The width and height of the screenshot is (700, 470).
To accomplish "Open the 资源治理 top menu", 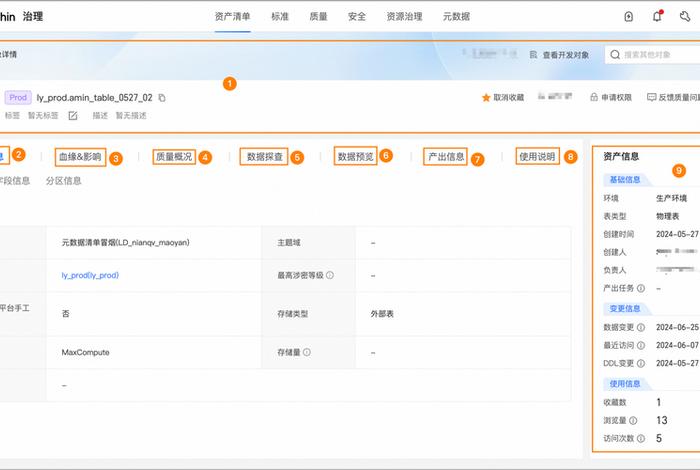I will point(403,17).
